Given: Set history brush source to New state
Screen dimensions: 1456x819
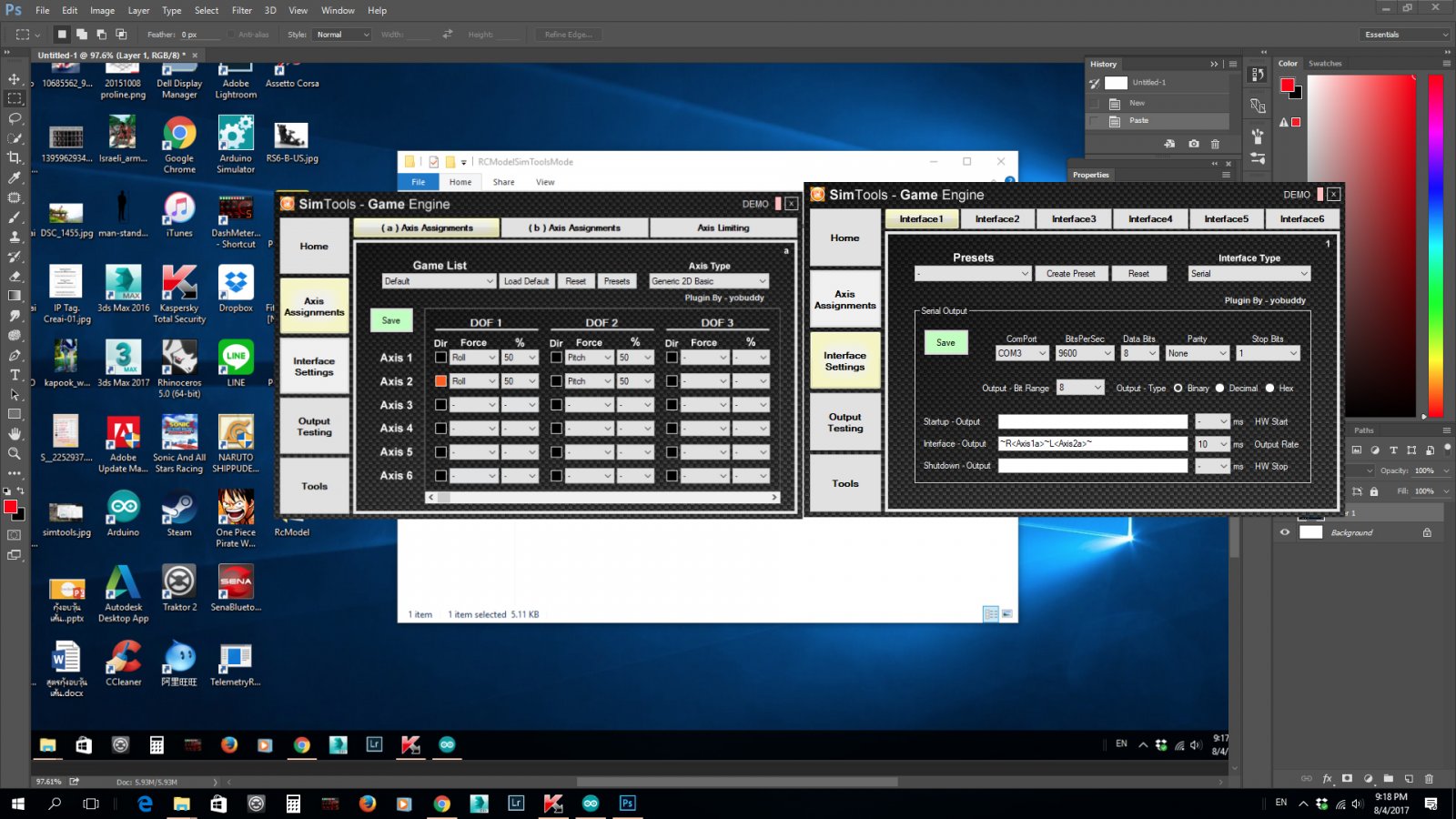Looking at the screenshot, I should pos(1095,103).
